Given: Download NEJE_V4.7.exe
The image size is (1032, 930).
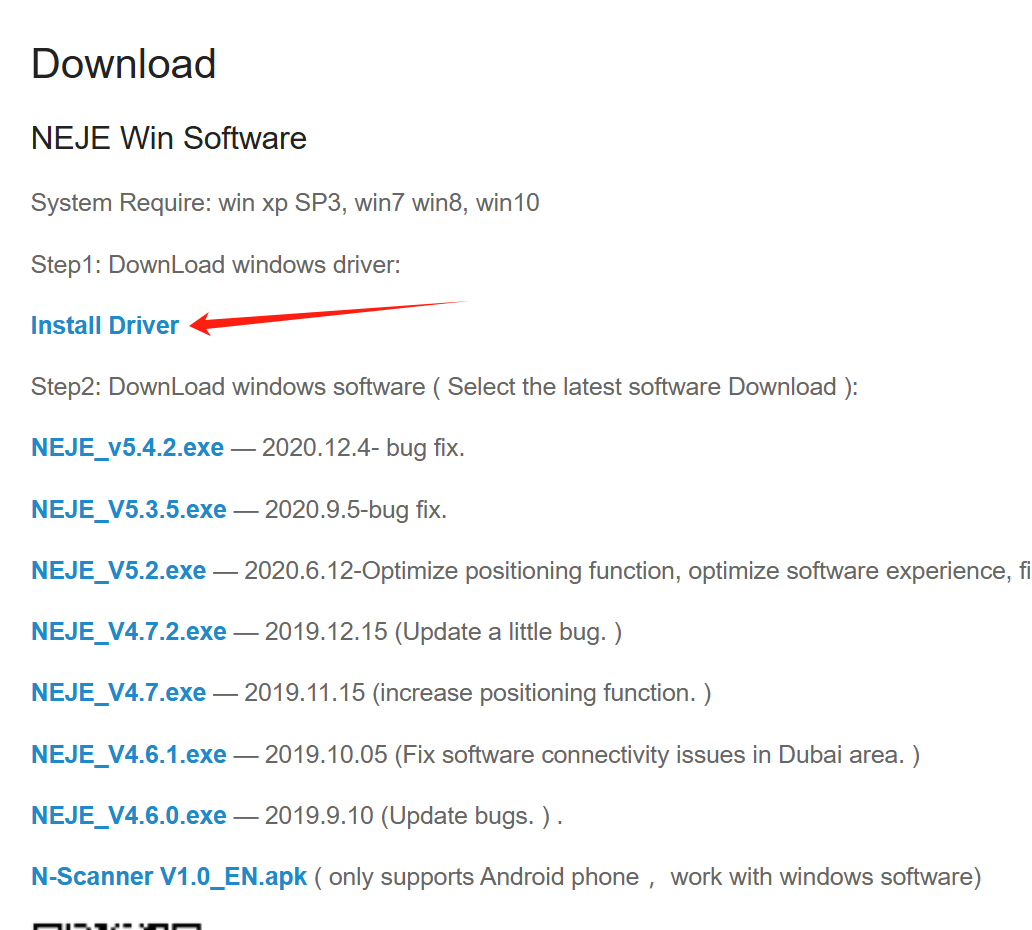Looking at the screenshot, I should coord(118,693).
